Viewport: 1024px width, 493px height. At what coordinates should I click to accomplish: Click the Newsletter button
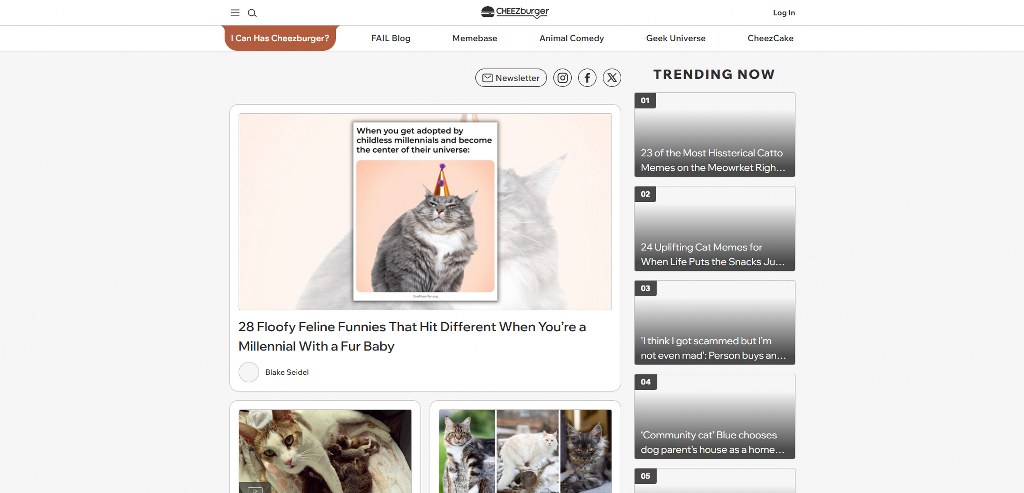click(x=511, y=78)
